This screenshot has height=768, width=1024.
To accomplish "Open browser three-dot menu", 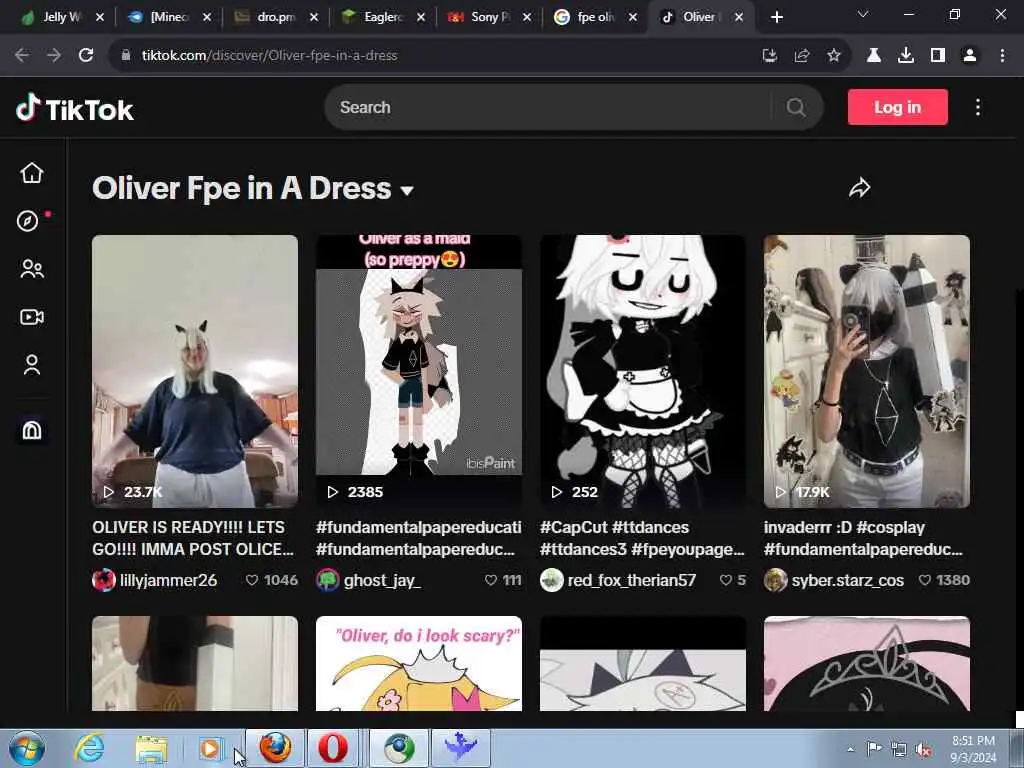I will [x=1002, y=56].
